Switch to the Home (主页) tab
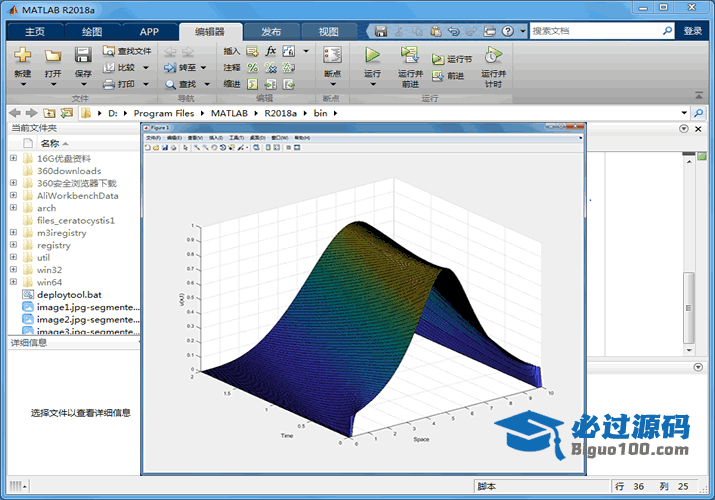The width and height of the screenshot is (715, 500). coord(35,31)
